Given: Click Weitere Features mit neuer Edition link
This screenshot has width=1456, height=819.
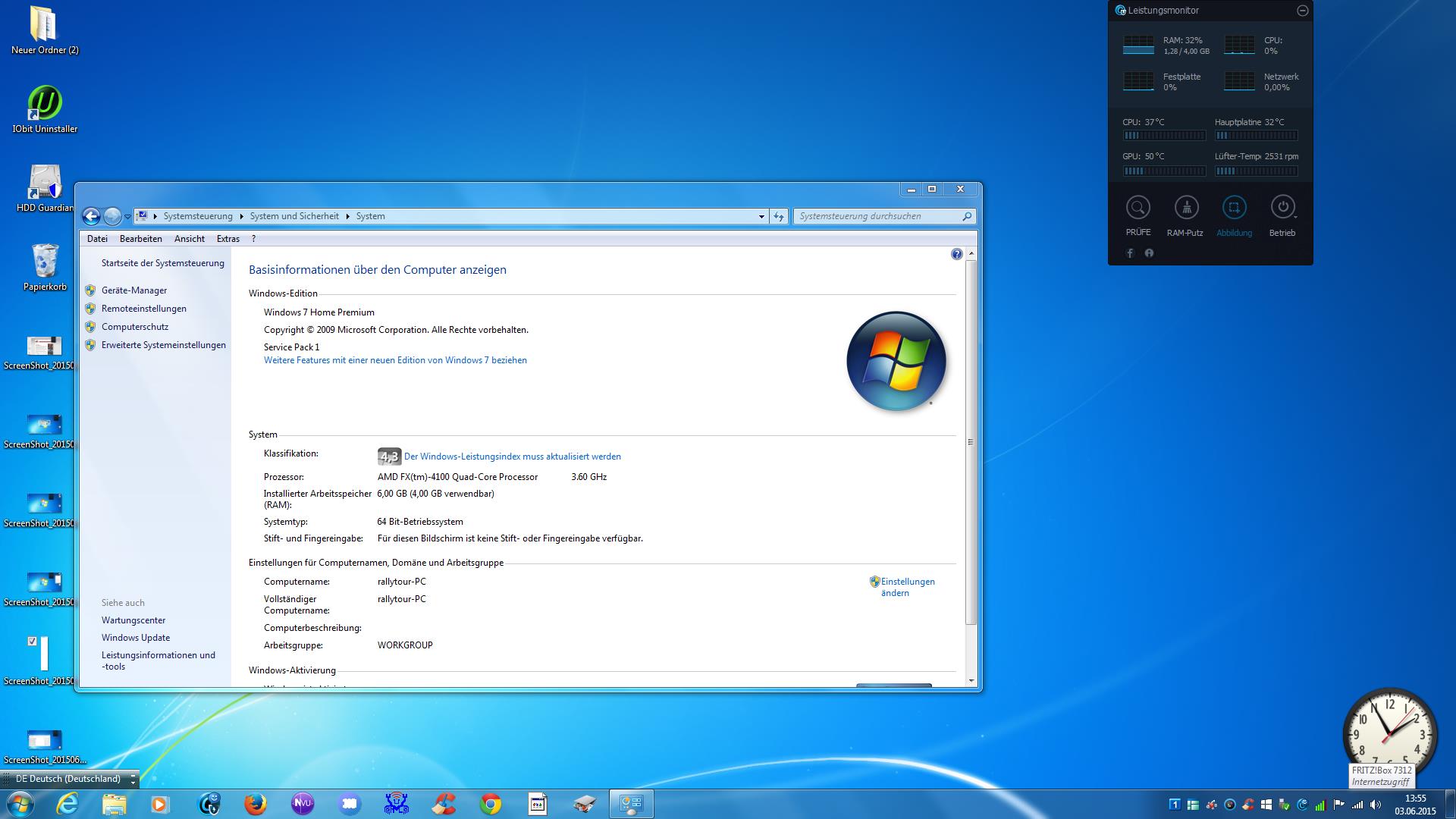Looking at the screenshot, I should 395,360.
